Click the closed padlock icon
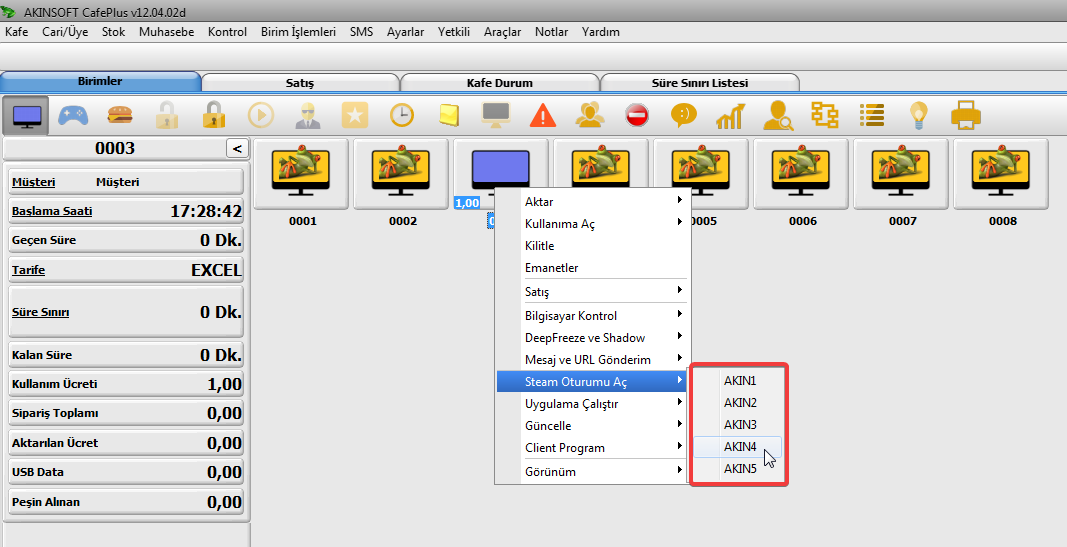Image resolution: width=1067 pixels, height=547 pixels. (x=214, y=116)
